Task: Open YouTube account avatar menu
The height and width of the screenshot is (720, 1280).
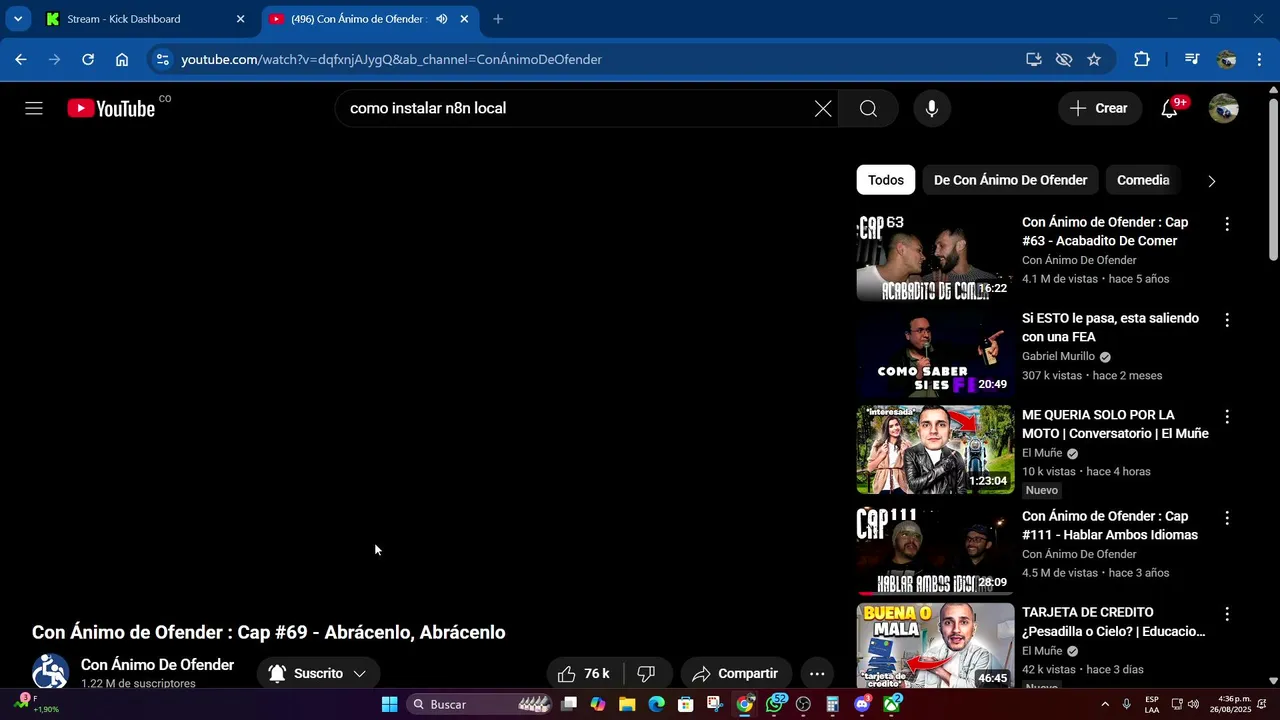Action: (1224, 108)
